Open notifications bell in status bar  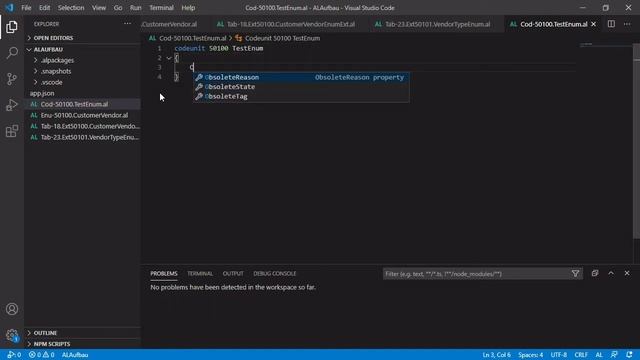tap(629, 355)
